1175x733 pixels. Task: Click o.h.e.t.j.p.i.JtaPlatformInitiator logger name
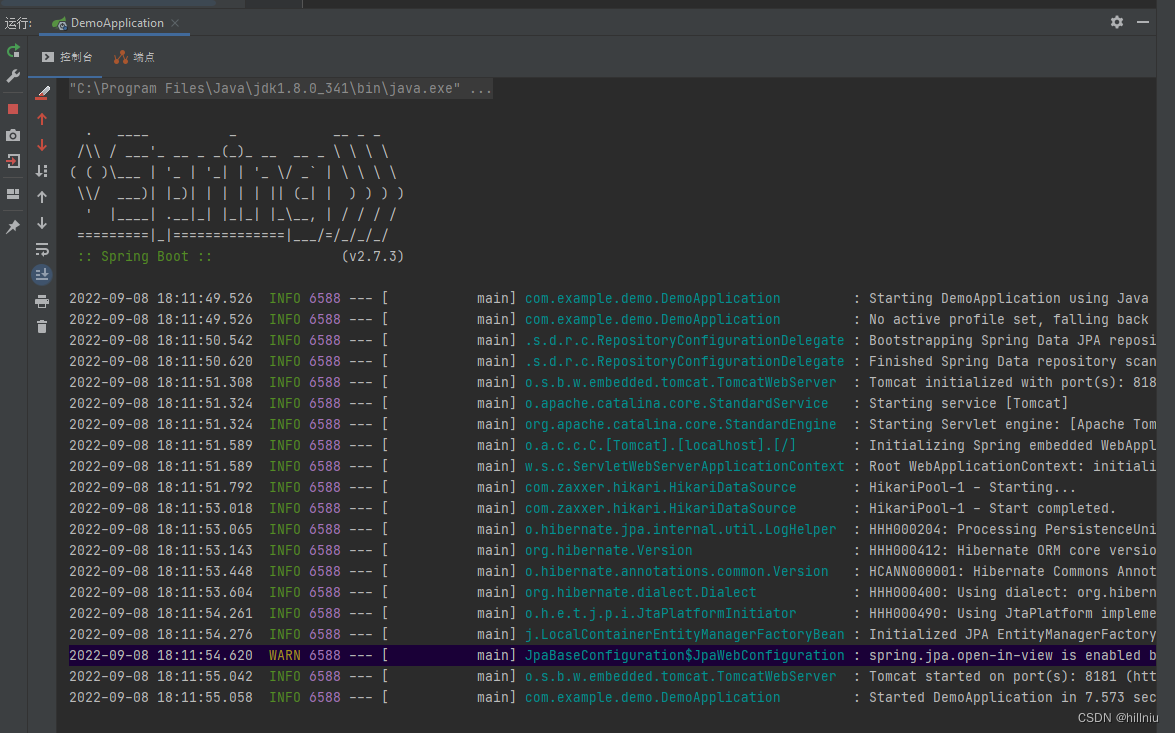pos(660,613)
